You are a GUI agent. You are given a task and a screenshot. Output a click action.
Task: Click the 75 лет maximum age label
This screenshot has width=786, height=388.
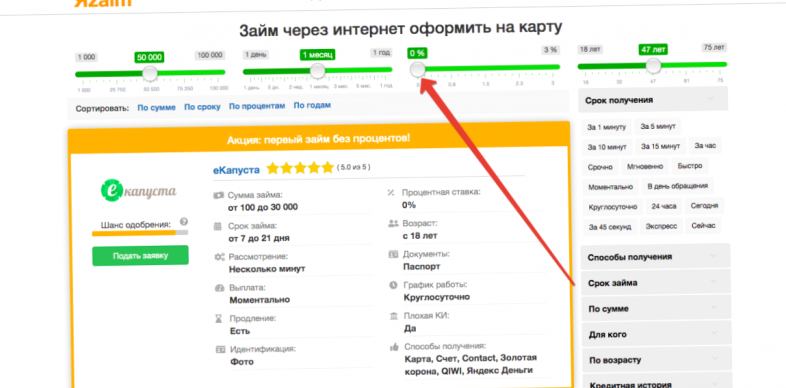click(x=714, y=47)
